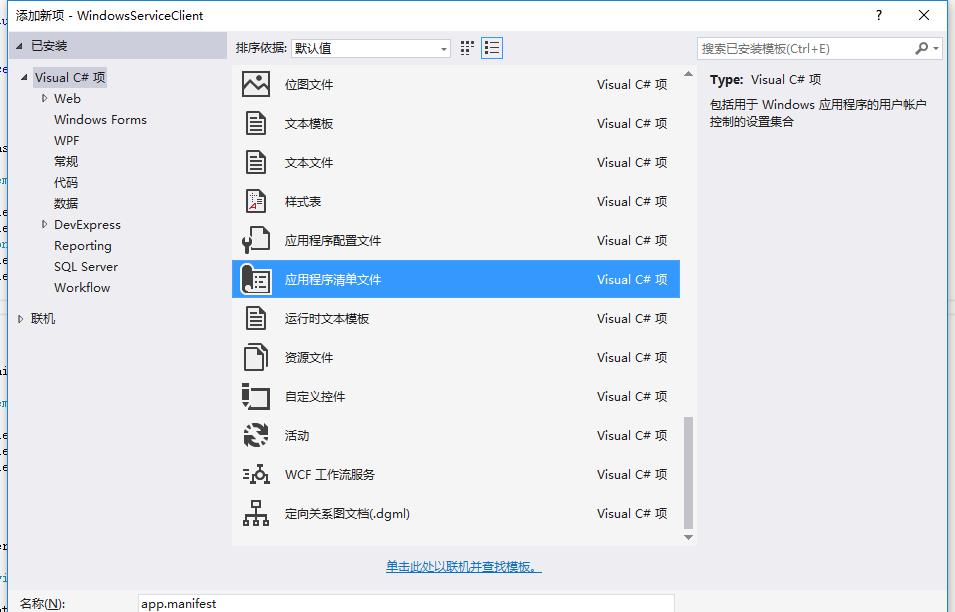The image size is (955, 612).
Task: Select Windows Forms category in tree
Action: [100, 120]
